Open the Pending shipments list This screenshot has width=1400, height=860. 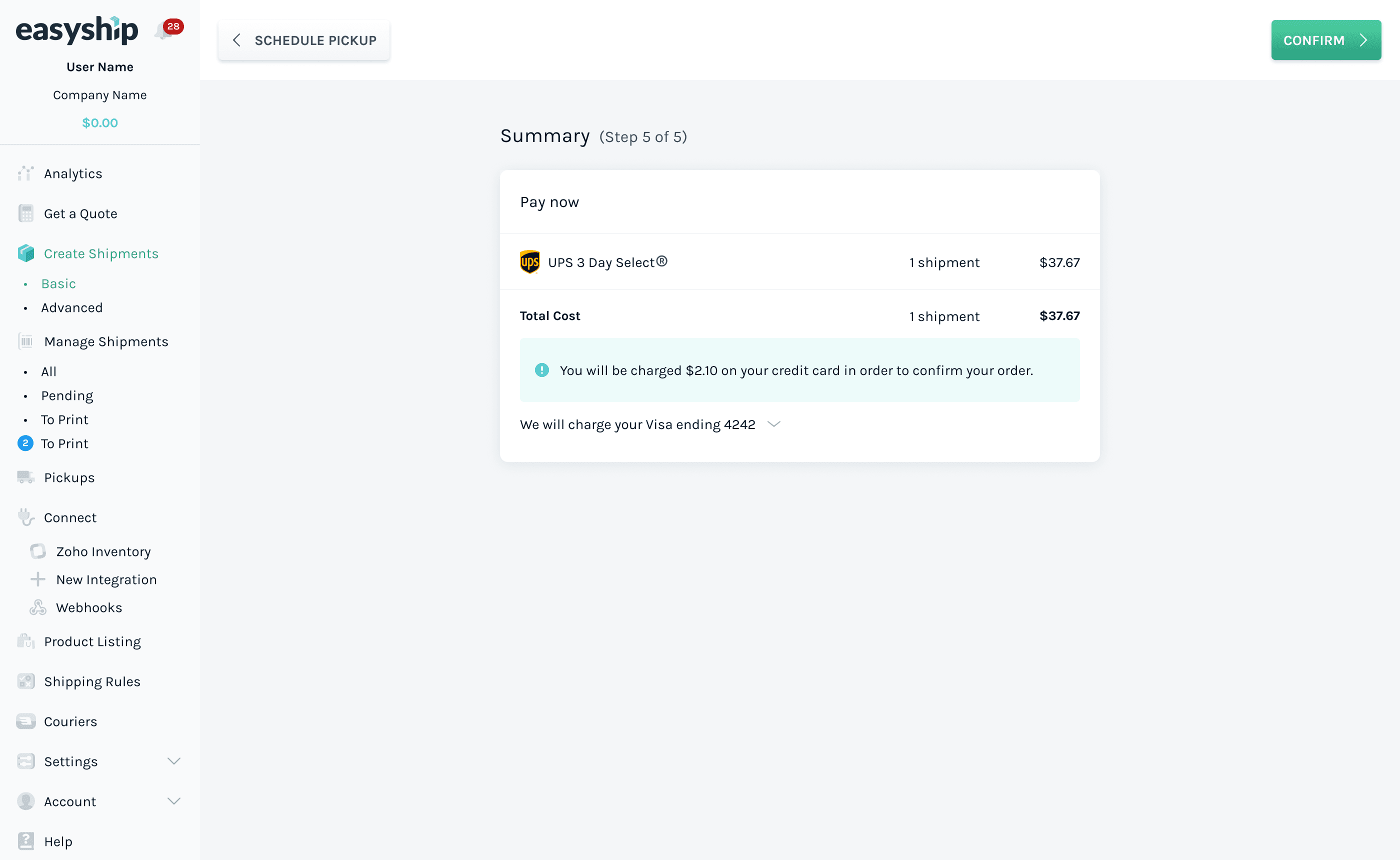(x=67, y=396)
